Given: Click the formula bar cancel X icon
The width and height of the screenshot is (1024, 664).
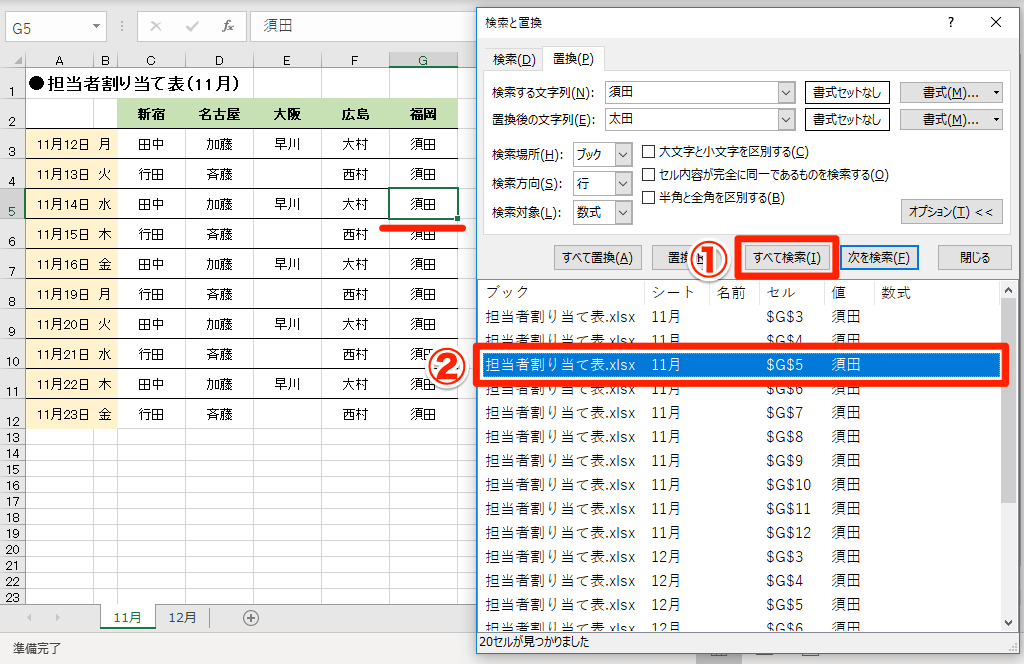Looking at the screenshot, I should coord(155,26).
